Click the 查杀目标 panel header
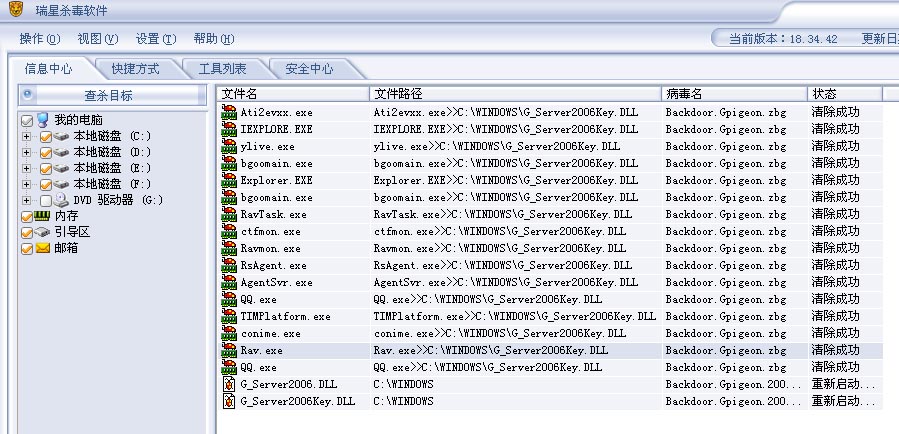Image resolution: width=899 pixels, height=434 pixels. [112, 95]
